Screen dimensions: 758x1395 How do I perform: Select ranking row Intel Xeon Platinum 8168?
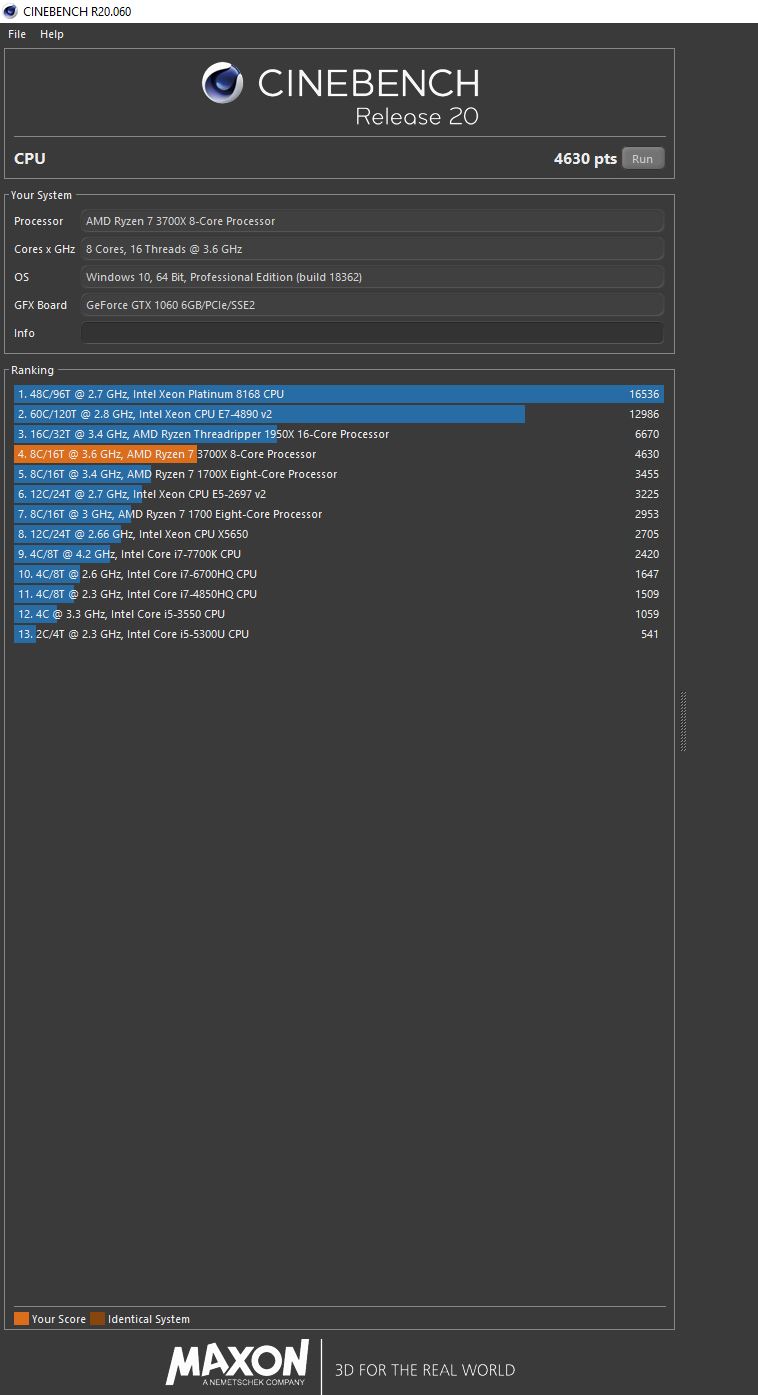click(x=339, y=394)
